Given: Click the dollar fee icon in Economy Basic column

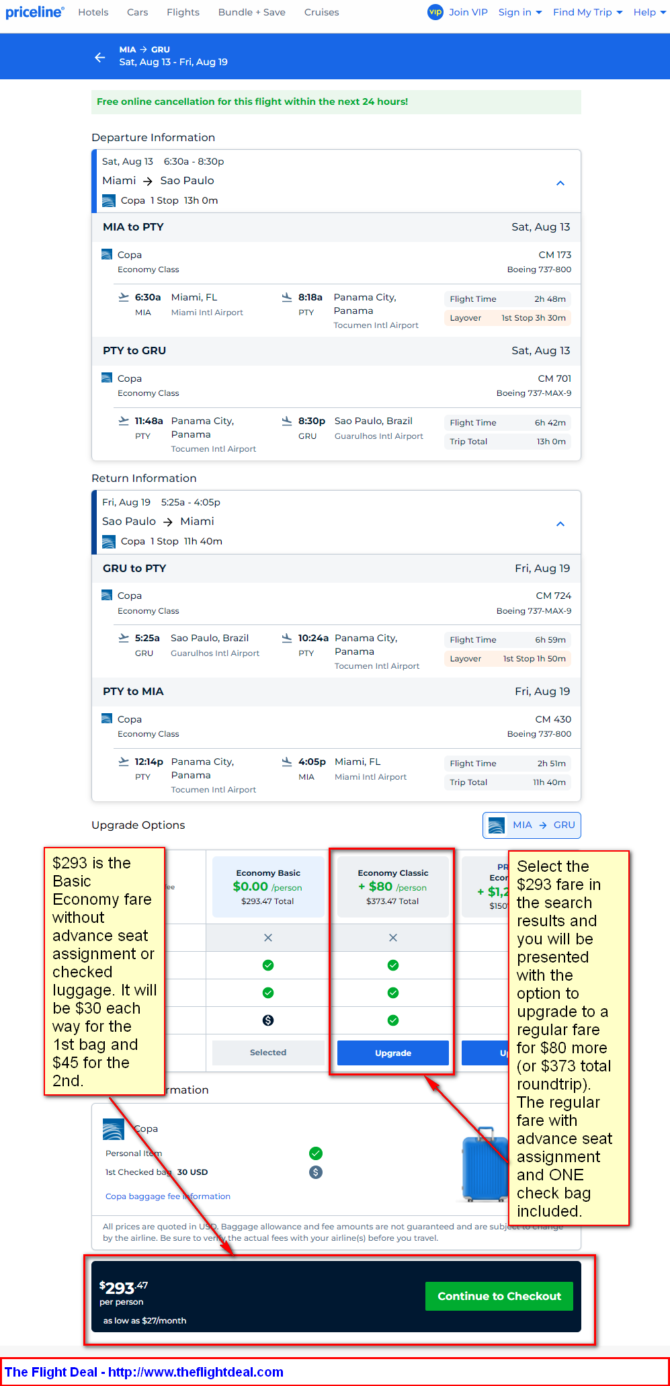Looking at the screenshot, I should (268, 1020).
